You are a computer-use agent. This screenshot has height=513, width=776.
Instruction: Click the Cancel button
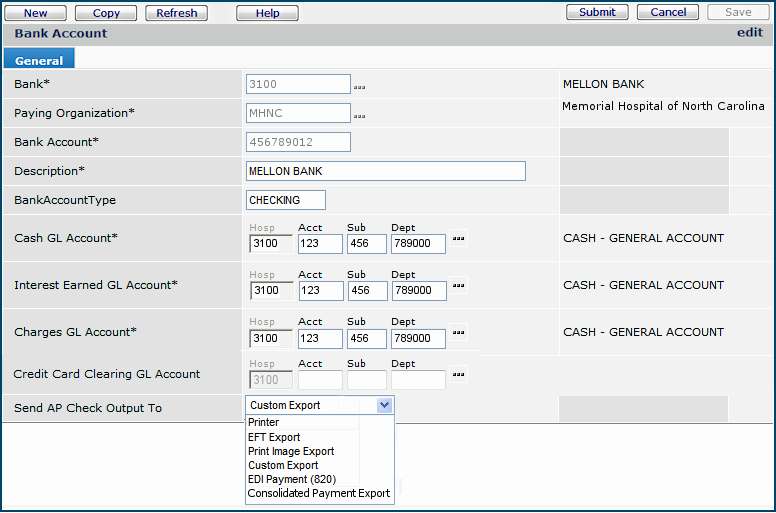click(668, 12)
